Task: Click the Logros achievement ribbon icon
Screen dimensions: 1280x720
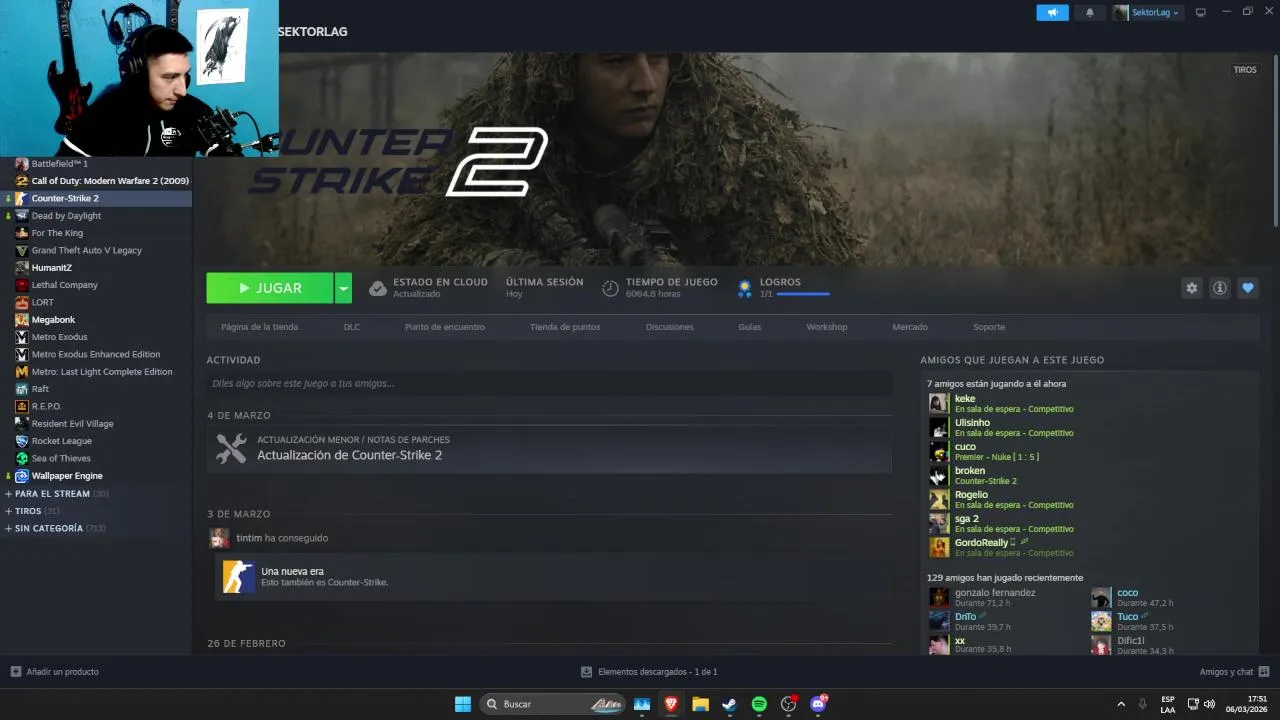Action: click(x=745, y=288)
